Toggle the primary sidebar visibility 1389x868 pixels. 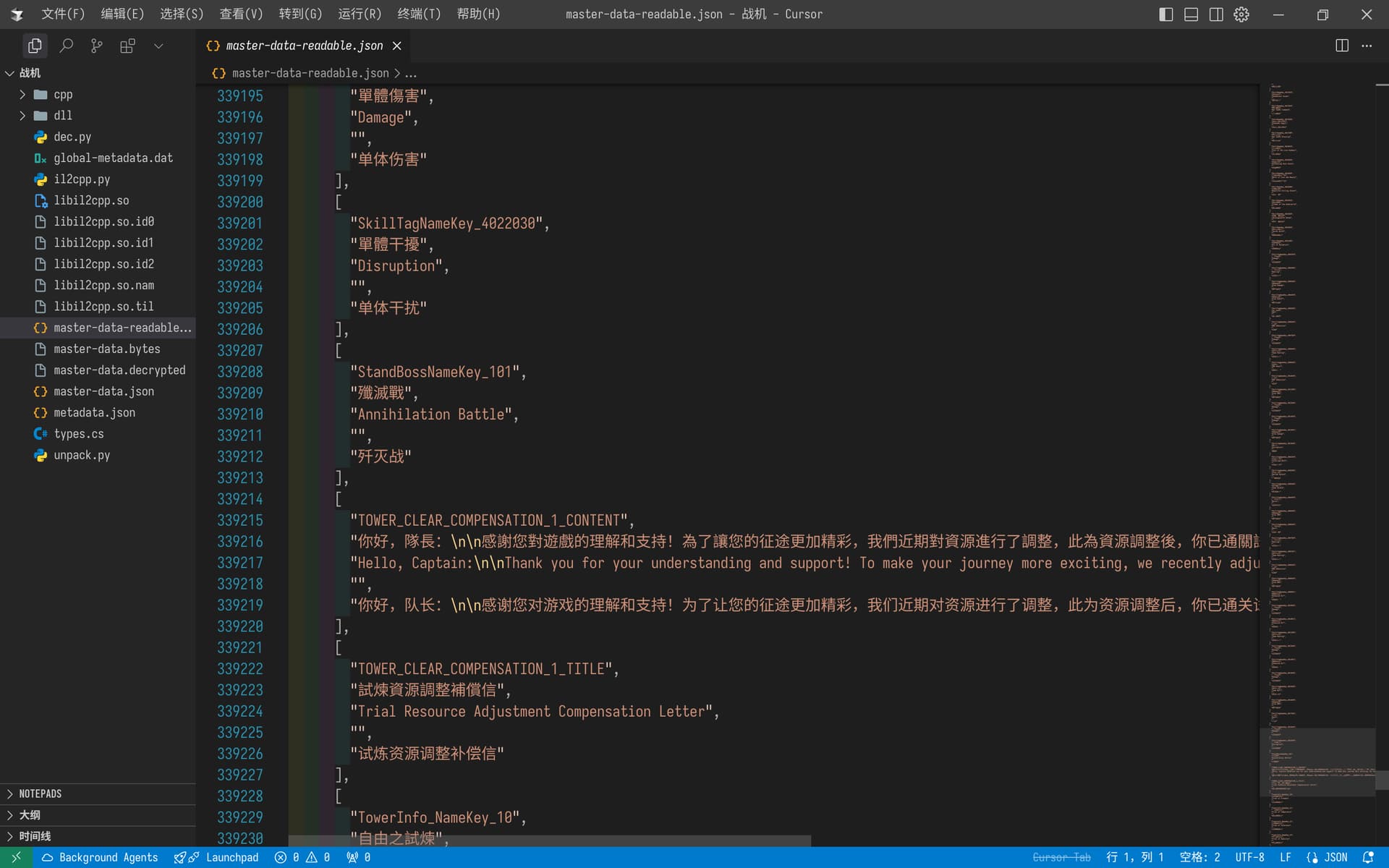[x=1166, y=14]
